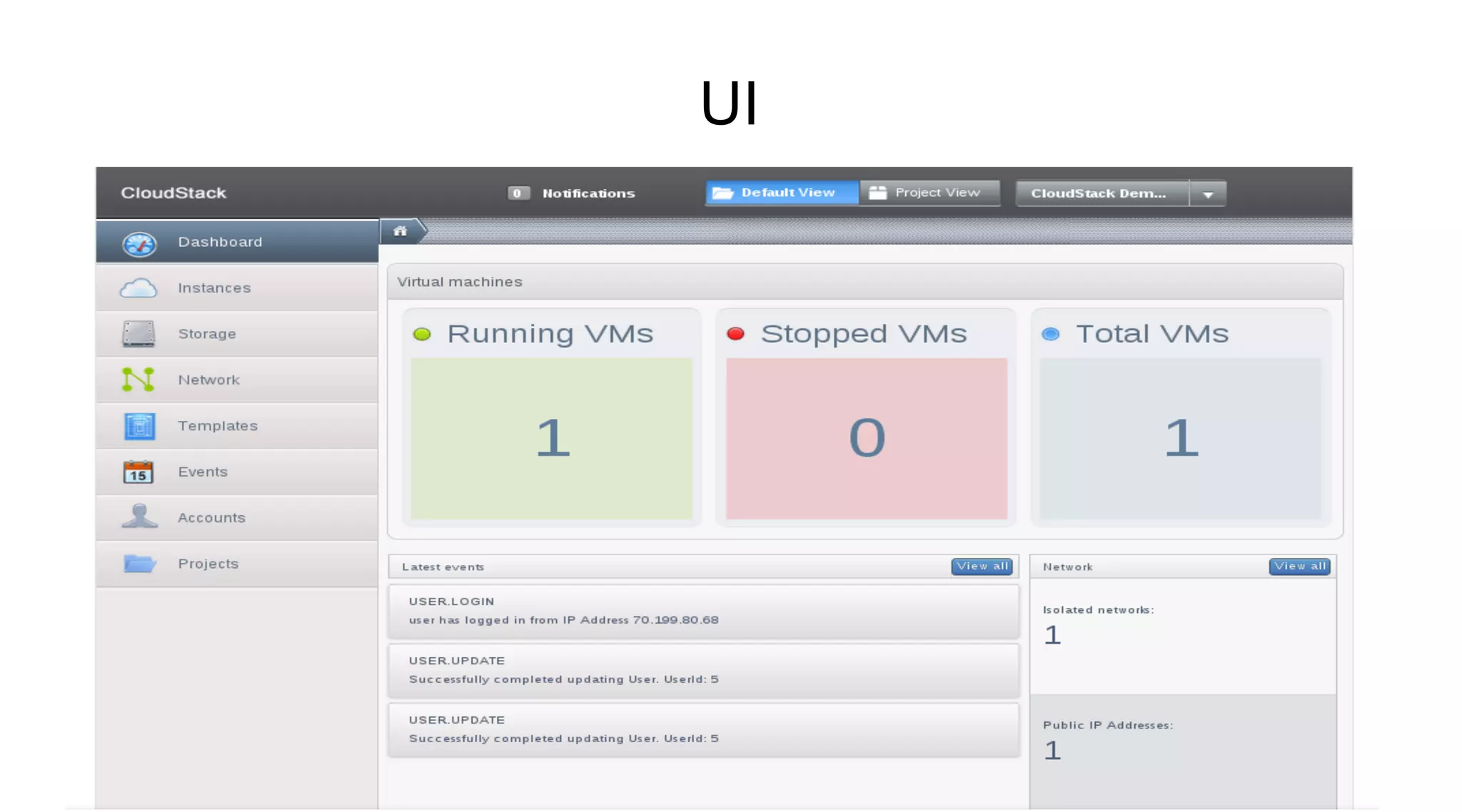Click the Stopped VMs count tile
The image size is (1462, 812).
tap(867, 438)
